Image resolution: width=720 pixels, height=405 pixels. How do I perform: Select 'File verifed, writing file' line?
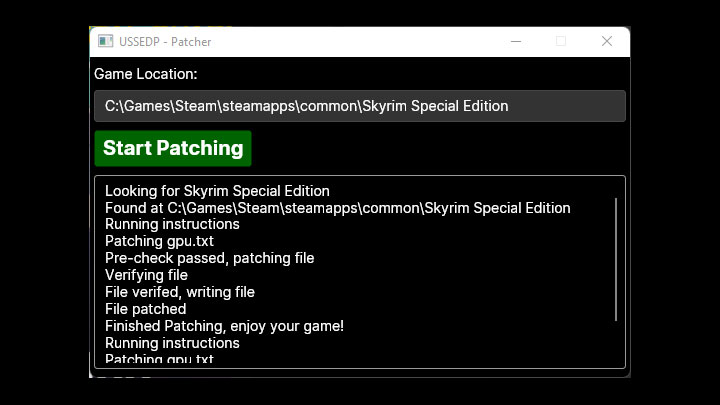(180, 292)
